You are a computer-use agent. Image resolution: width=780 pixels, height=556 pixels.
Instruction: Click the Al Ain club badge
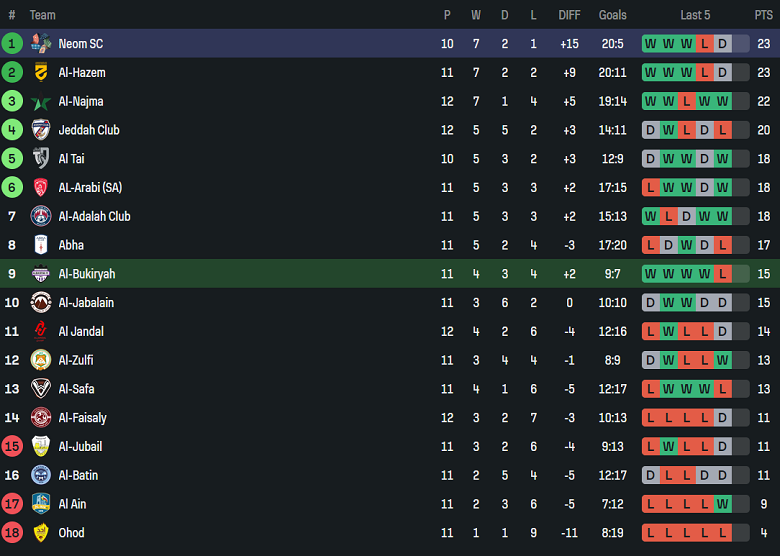tap(41, 504)
